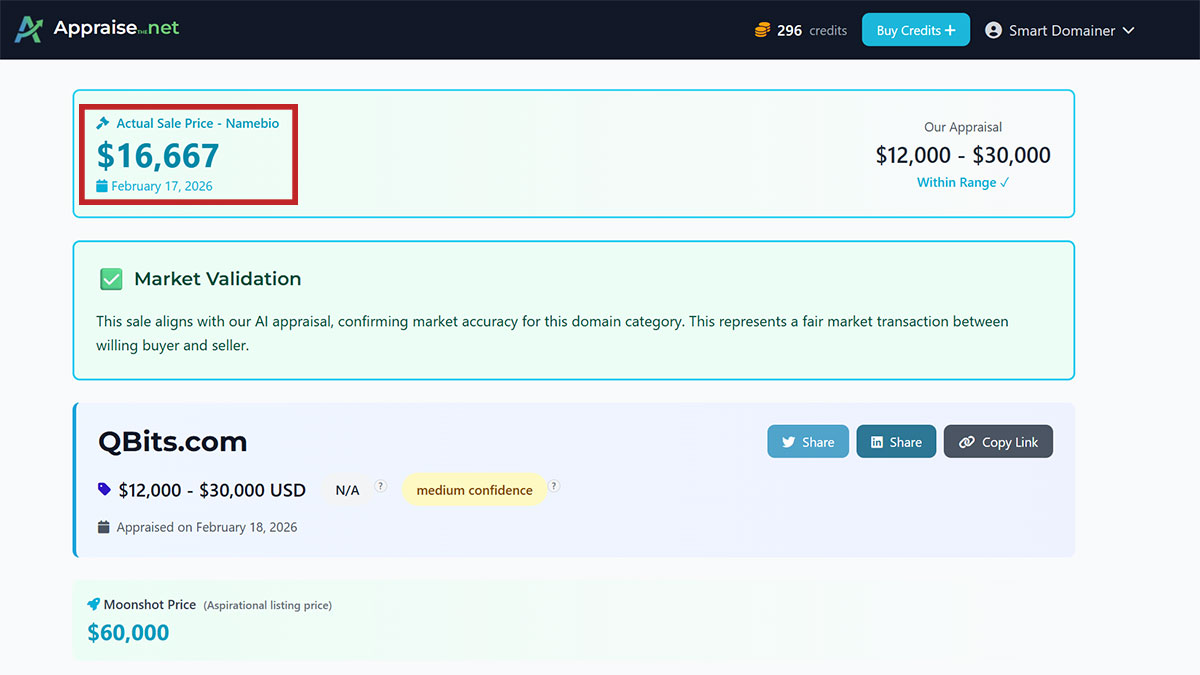Click the Moonshot Price label
Viewport: 1200px width, 675px height.
(x=150, y=605)
